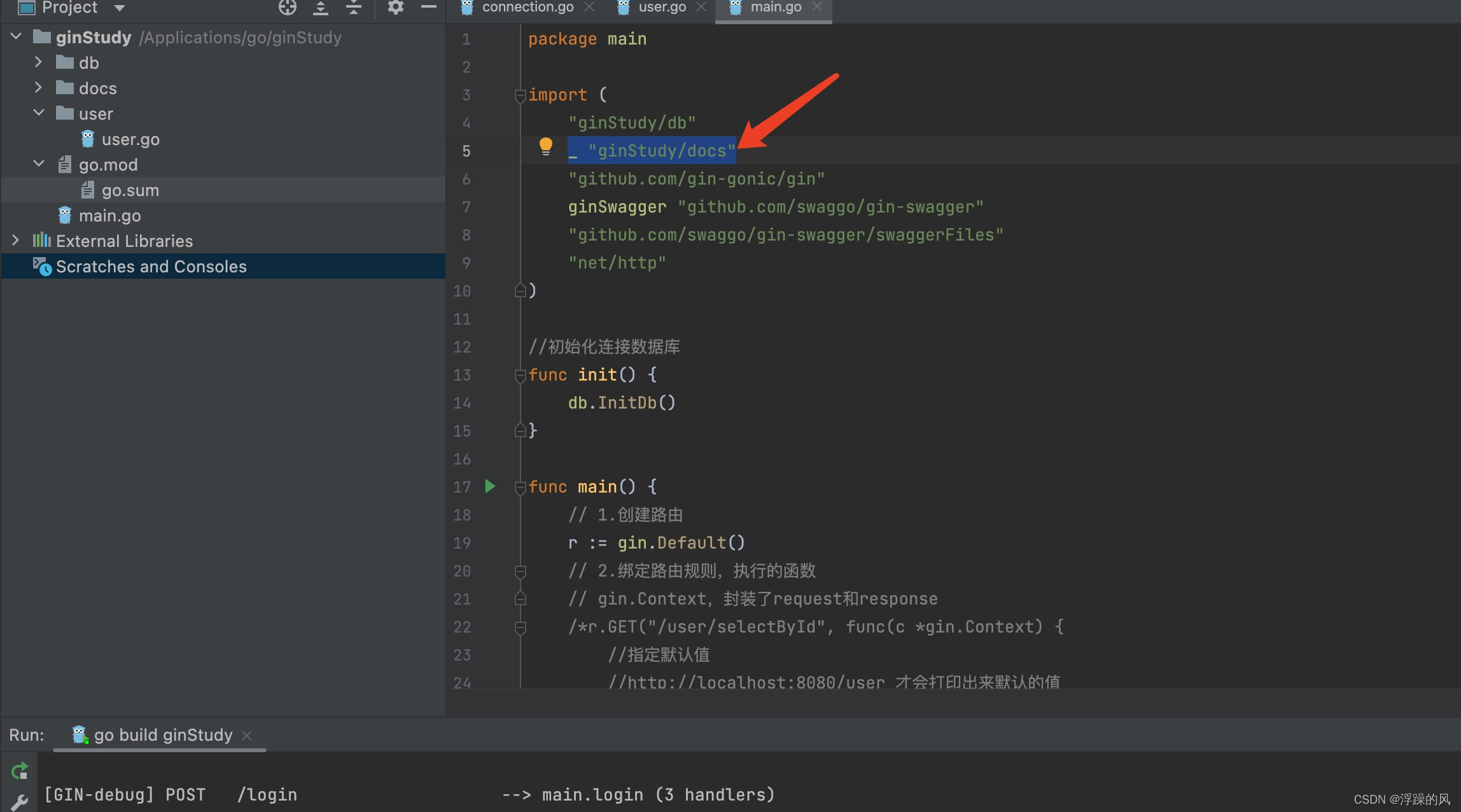This screenshot has height=812, width=1461.
Task: Open the Project view dropdown arrow
Action: (119, 8)
